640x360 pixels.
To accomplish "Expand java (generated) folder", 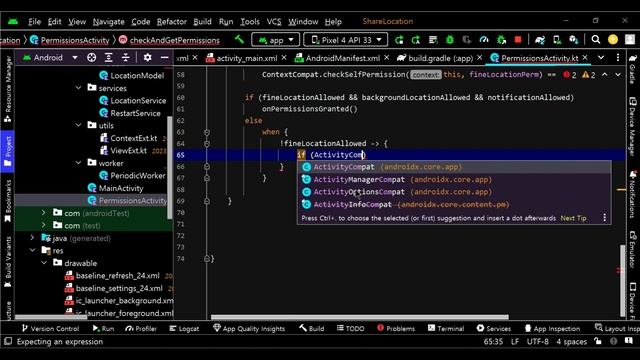I will [32, 238].
